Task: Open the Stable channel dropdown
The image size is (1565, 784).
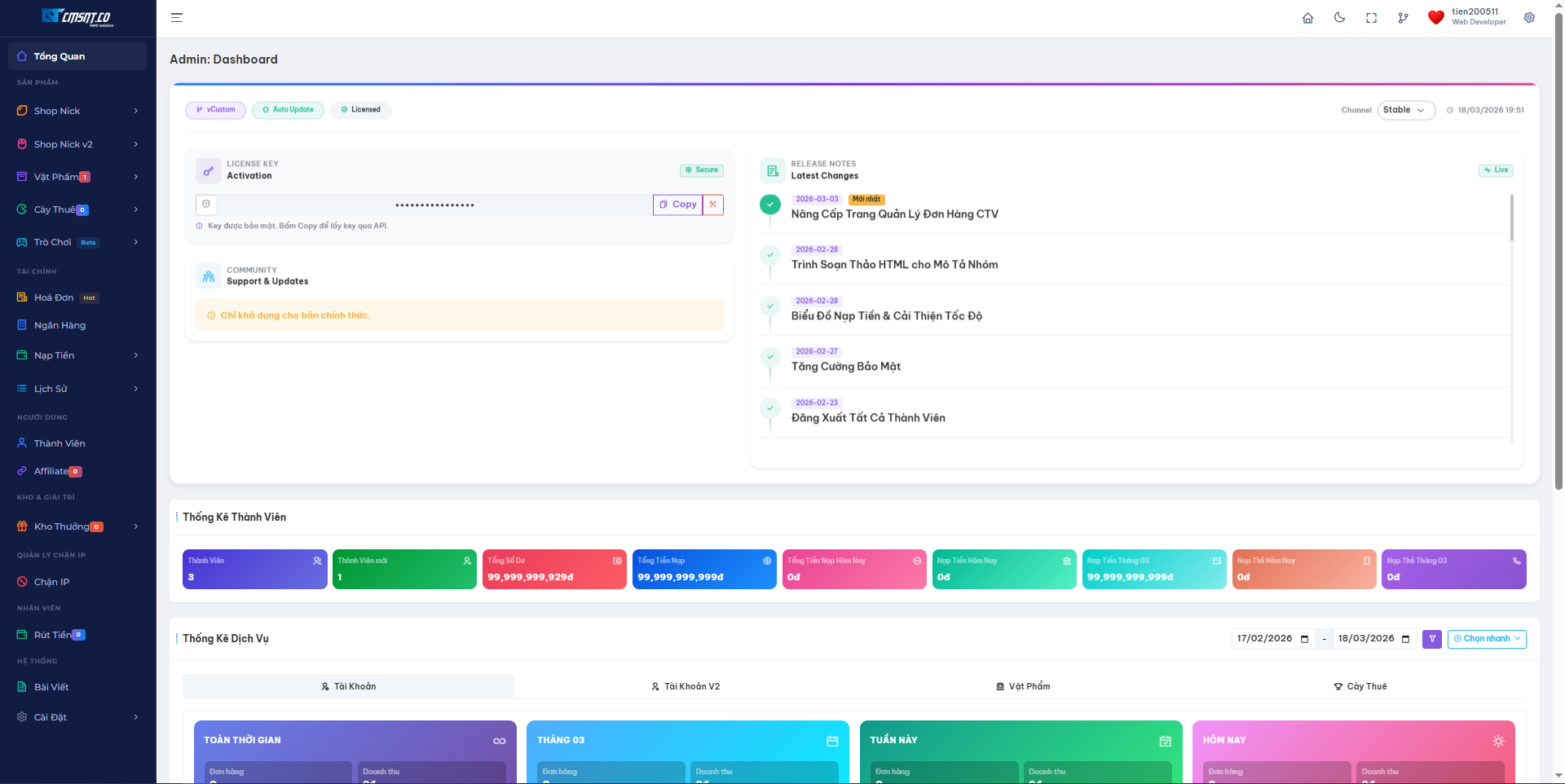Action: 1405,110
